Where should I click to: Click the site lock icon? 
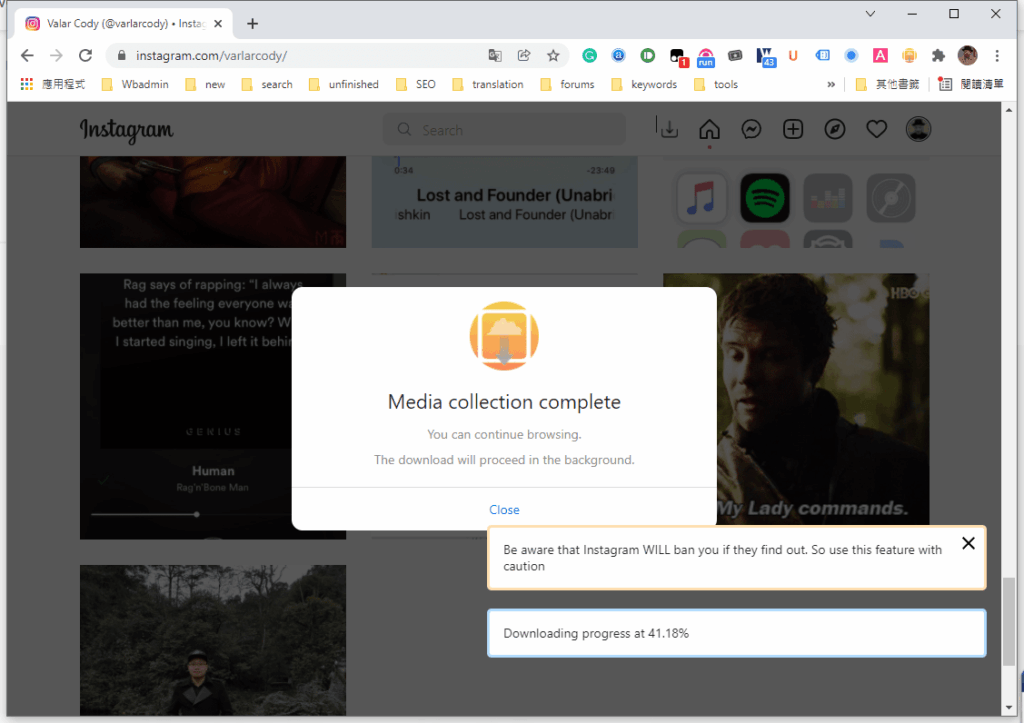coord(121,56)
